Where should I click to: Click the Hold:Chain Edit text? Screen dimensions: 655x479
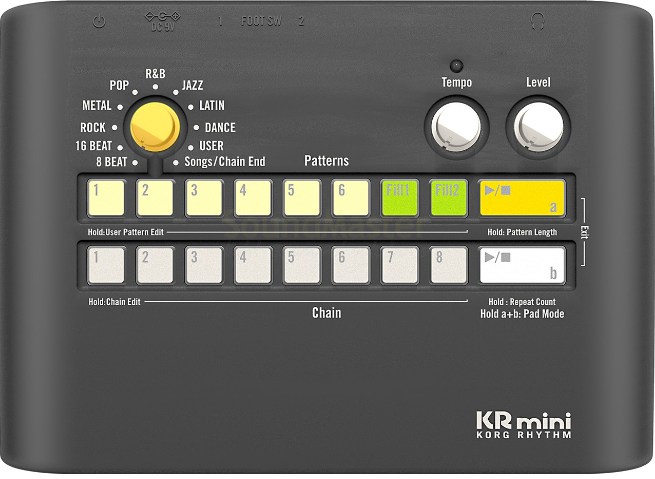(x=114, y=302)
